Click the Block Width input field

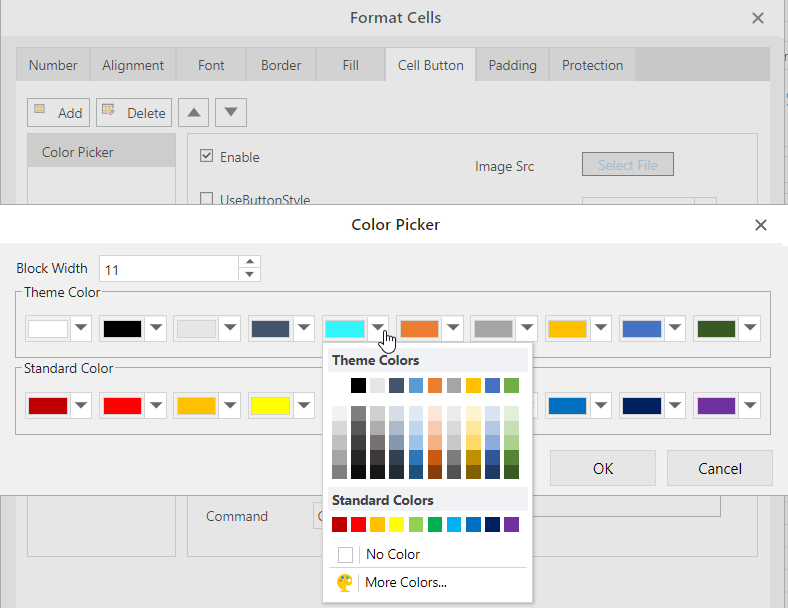(168, 269)
